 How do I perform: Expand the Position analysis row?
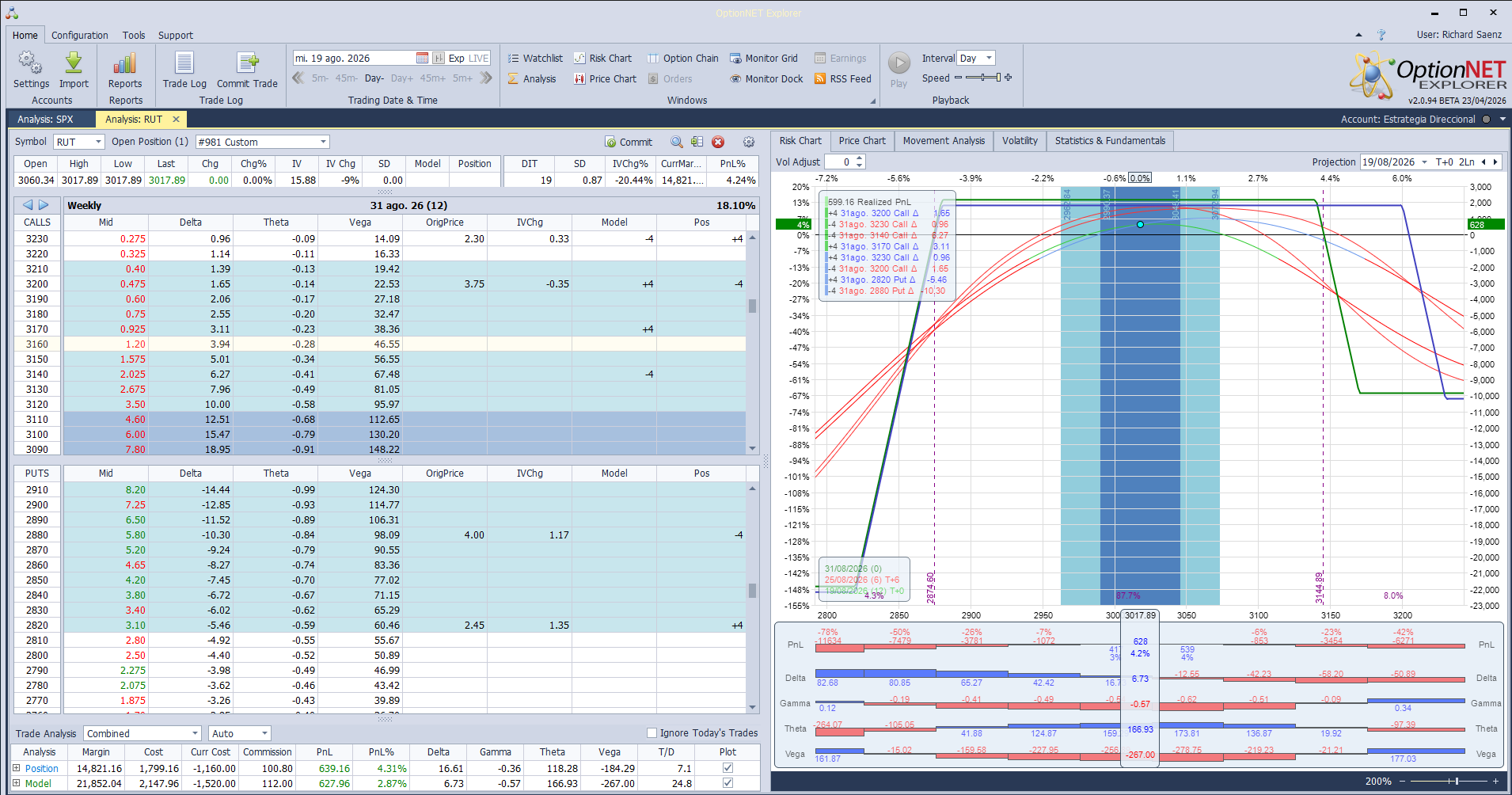tap(16, 768)
